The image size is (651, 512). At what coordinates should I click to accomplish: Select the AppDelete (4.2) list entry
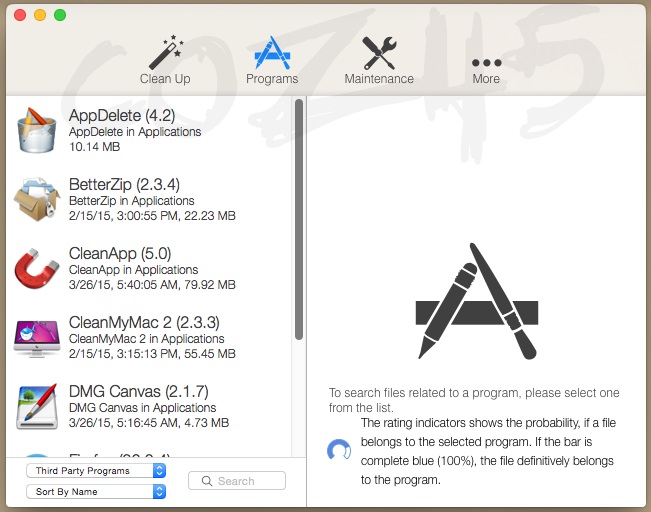149,130
